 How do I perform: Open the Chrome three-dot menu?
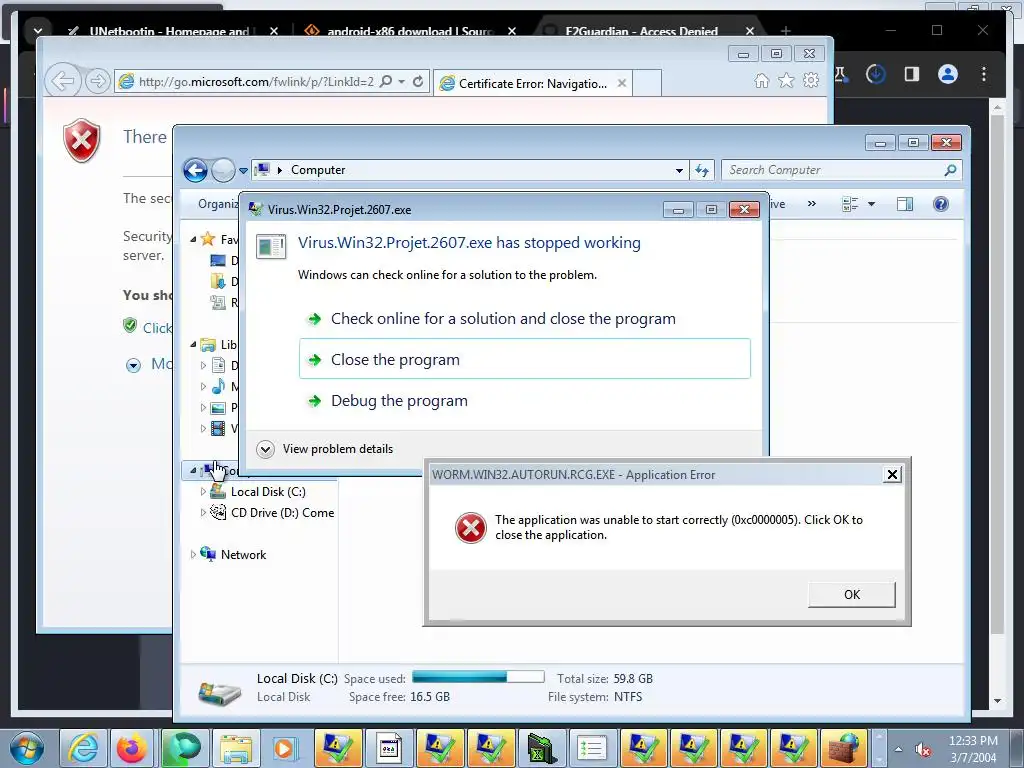point(984,74)
